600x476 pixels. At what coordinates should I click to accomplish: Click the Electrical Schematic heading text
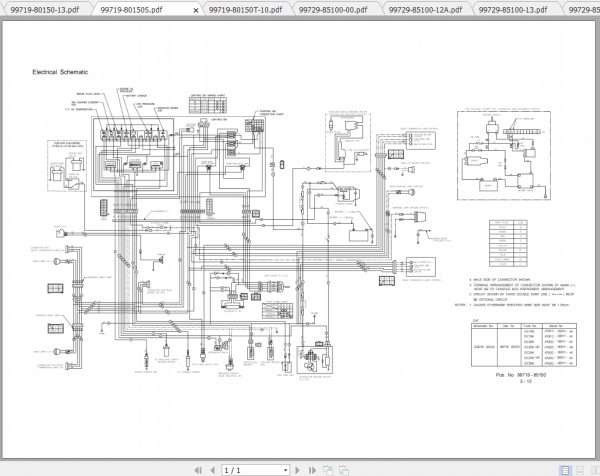pos(60,72)
